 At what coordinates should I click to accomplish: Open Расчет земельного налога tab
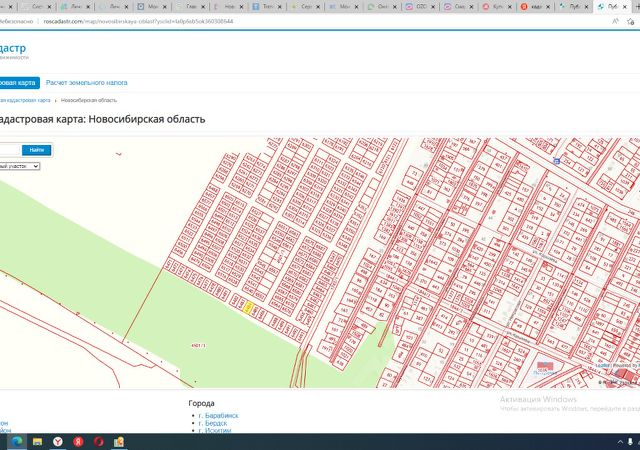[x=87, y=82]
